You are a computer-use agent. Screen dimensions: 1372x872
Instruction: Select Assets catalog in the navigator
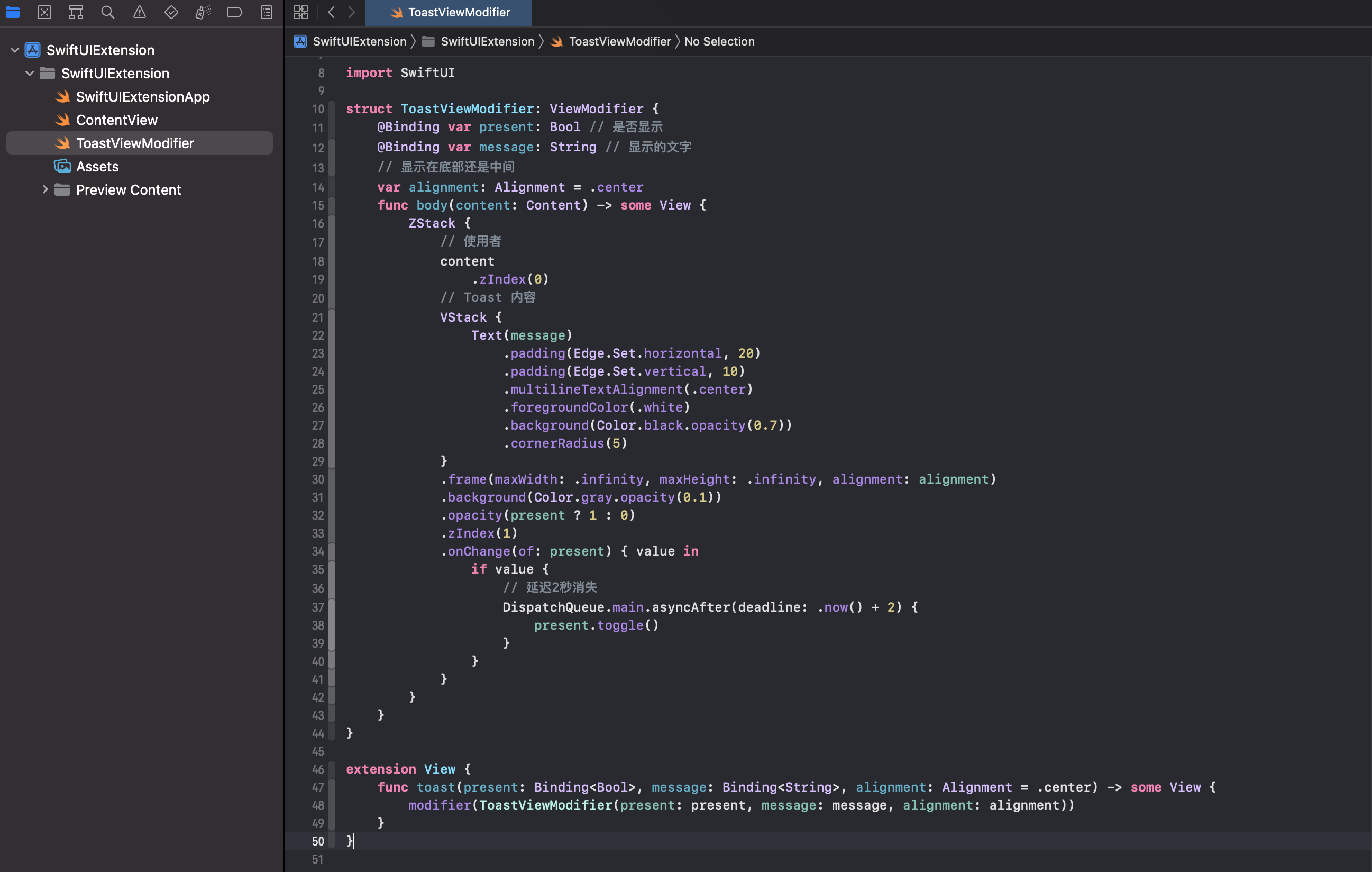point(97,167)
